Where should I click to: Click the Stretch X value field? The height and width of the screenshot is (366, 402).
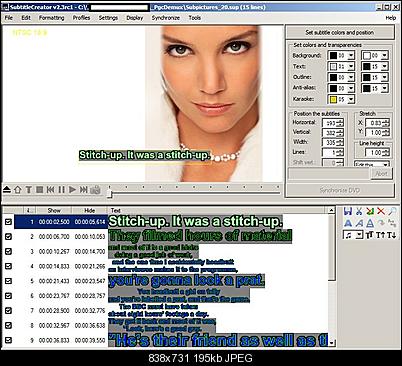[374, 123]
